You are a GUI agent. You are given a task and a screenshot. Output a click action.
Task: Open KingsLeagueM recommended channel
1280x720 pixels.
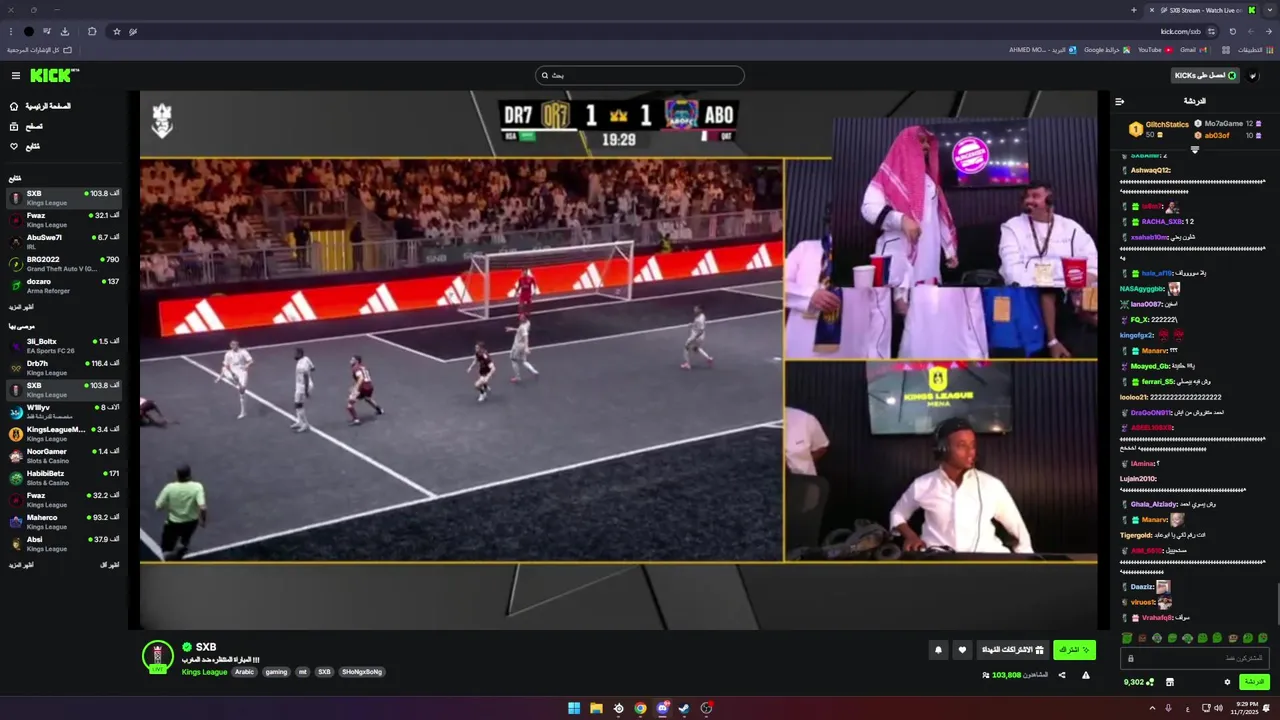tap(64, 433)
